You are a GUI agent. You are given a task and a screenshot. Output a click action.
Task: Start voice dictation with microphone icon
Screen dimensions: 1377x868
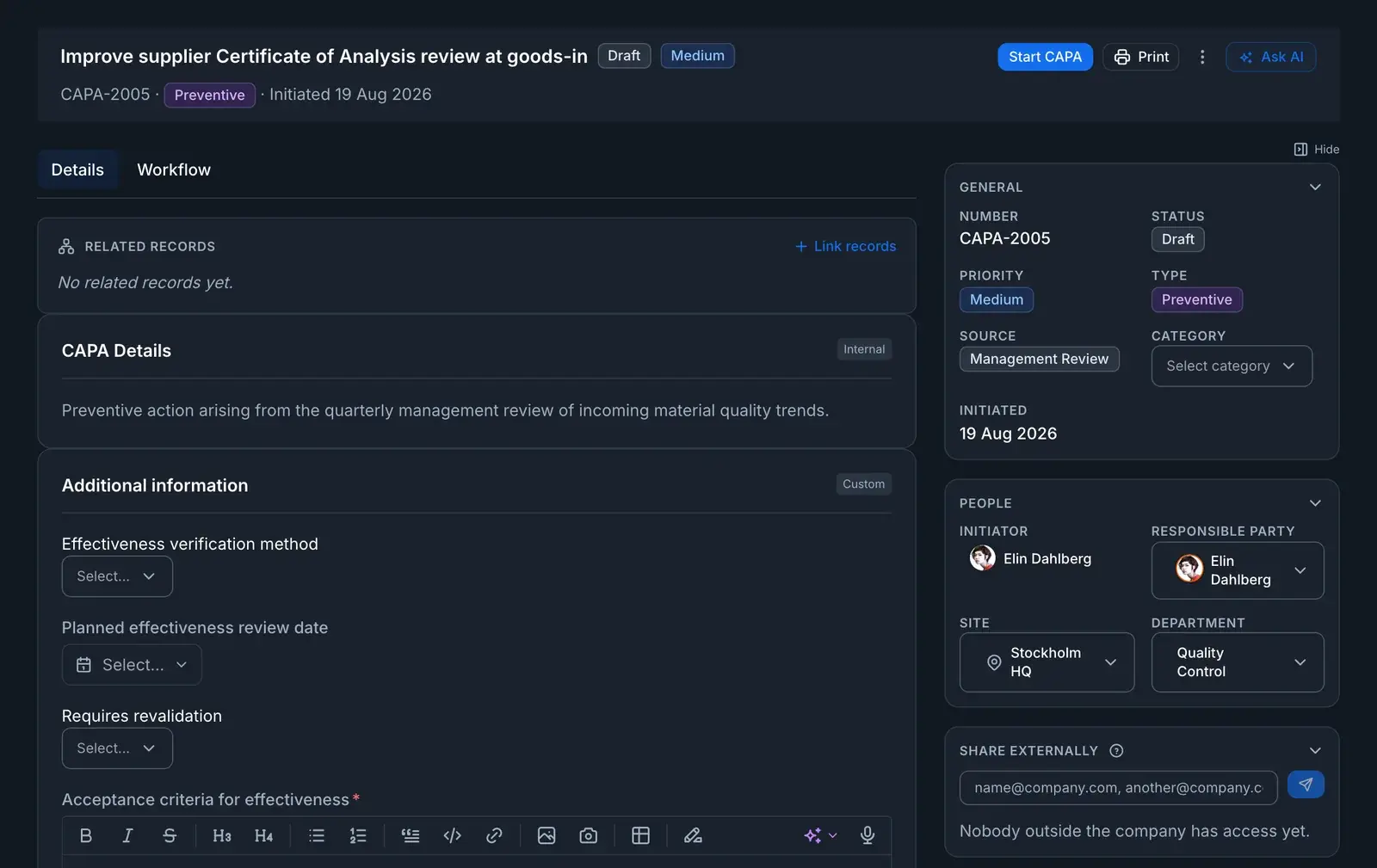point(868,835)
